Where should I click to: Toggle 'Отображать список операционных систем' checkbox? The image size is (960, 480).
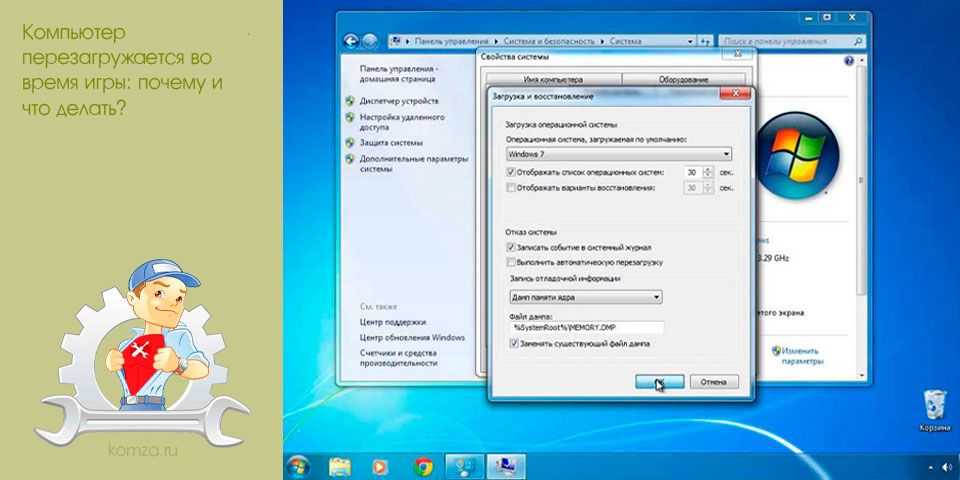511,173
